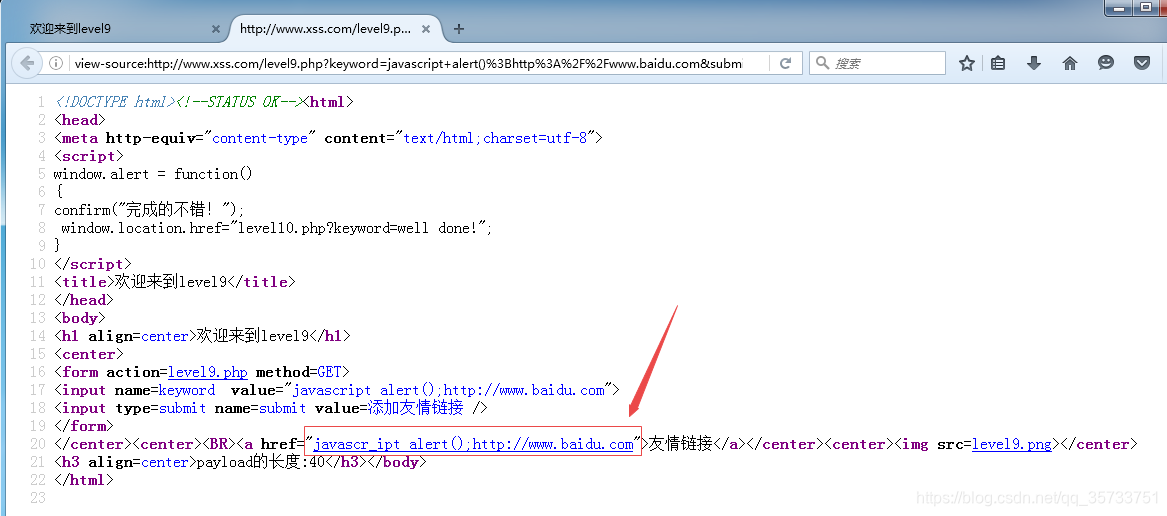Click the level10.php?keyword=well done! line
The height and width of the screenshot is (516, 1167).
click(277, 228)
